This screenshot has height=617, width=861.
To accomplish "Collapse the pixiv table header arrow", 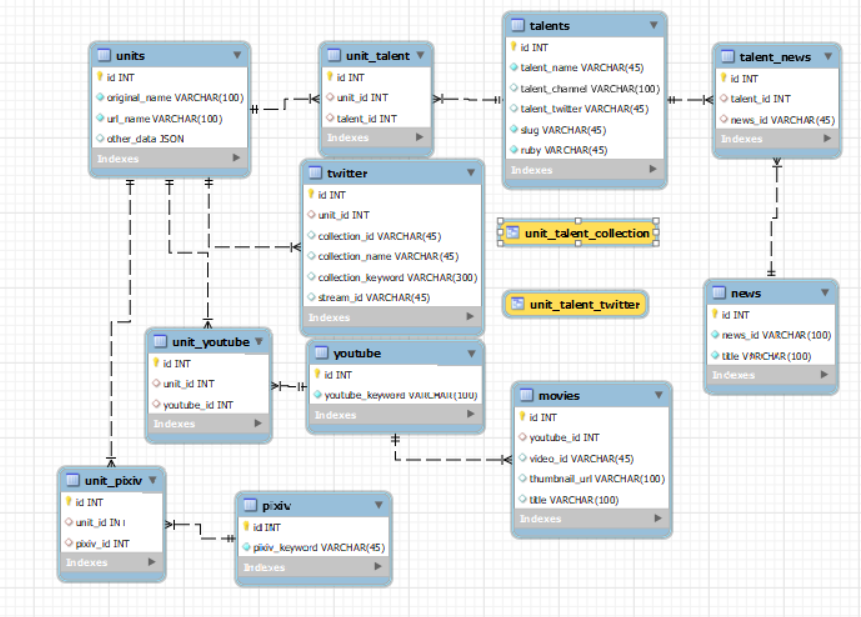I will pyautogui.click(x=379, y=504).
